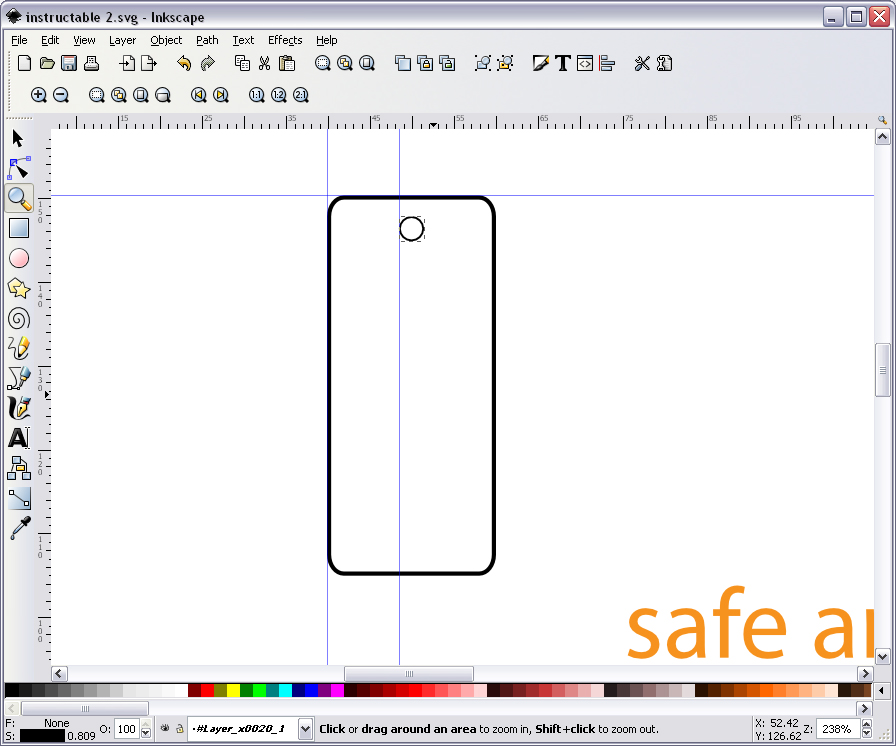Open a file with folder icon
This screenshot has height=746, width=896.
[47, 63]
